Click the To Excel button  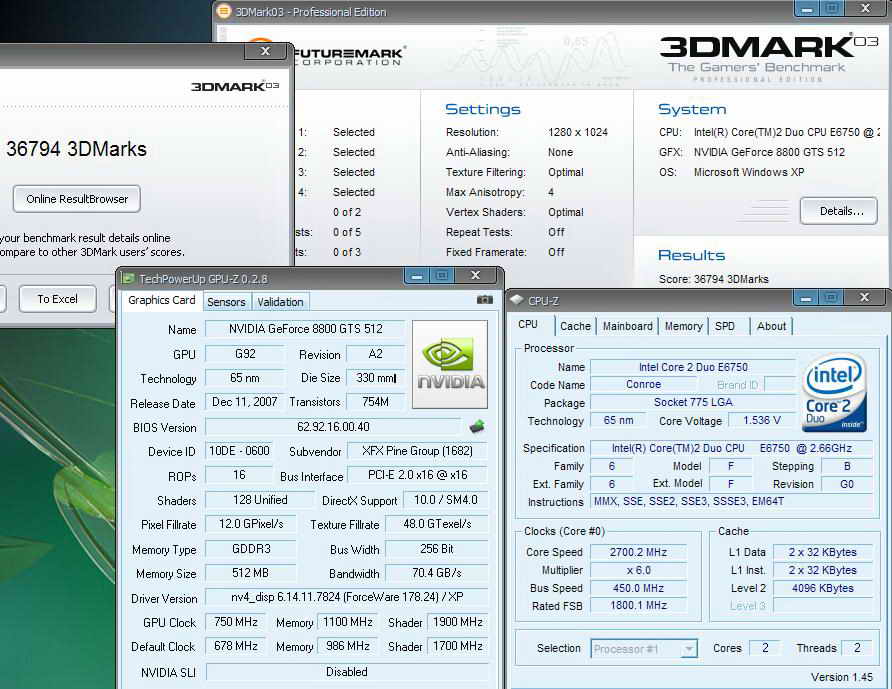click(57, 299)
